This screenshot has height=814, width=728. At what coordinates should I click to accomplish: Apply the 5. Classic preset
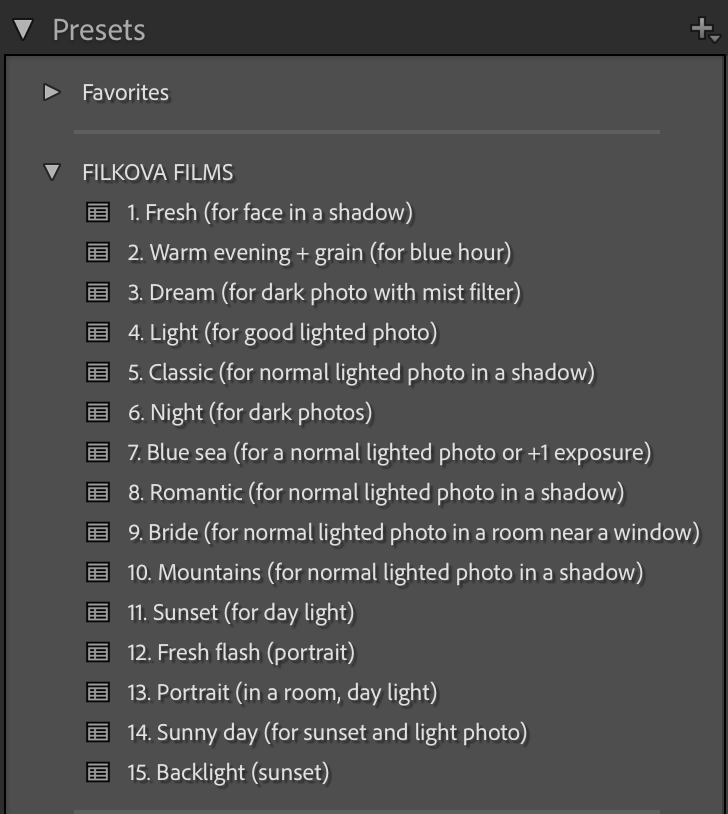[360, 372]
